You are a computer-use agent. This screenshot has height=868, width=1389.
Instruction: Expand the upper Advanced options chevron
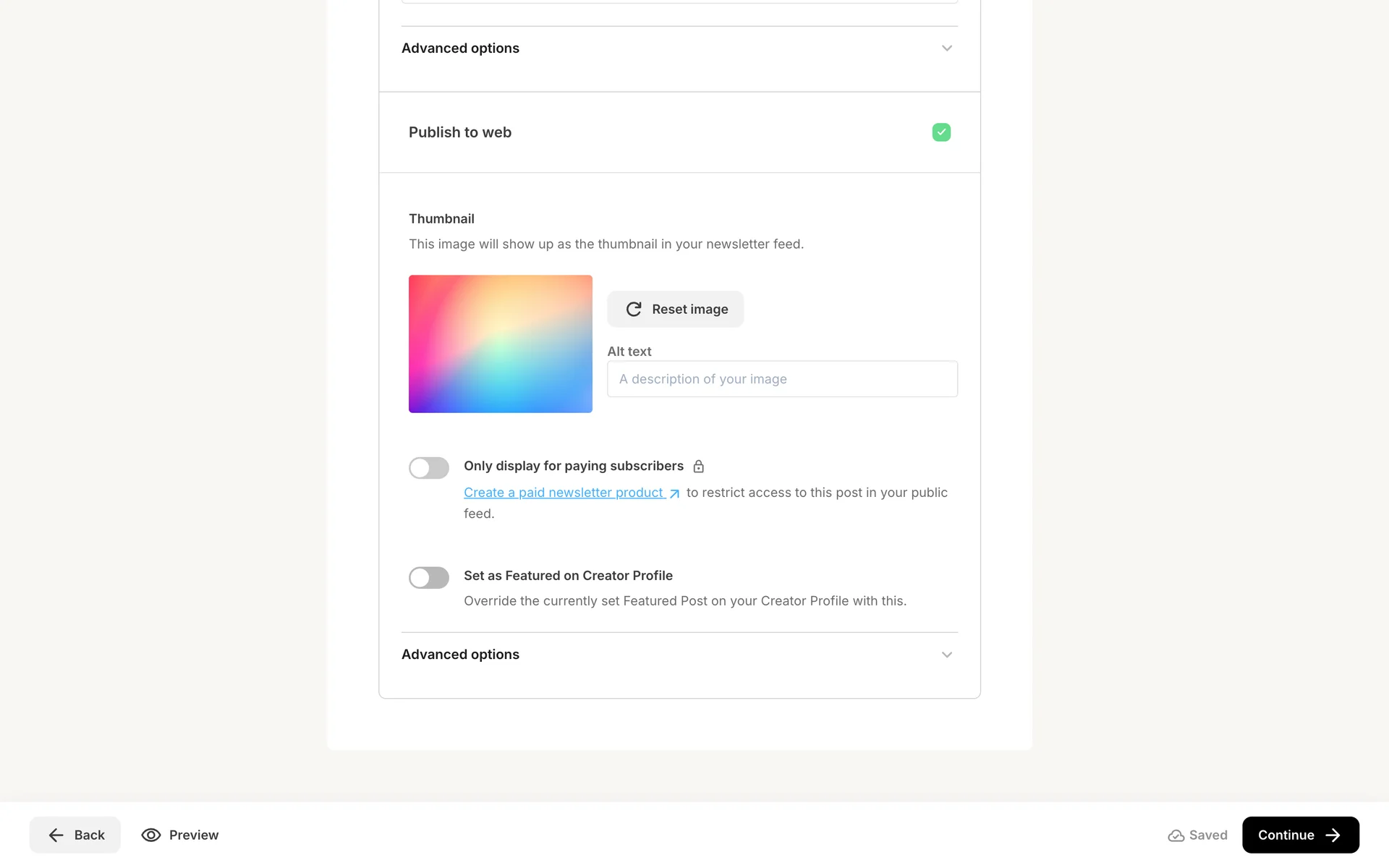tap(946, 48)
